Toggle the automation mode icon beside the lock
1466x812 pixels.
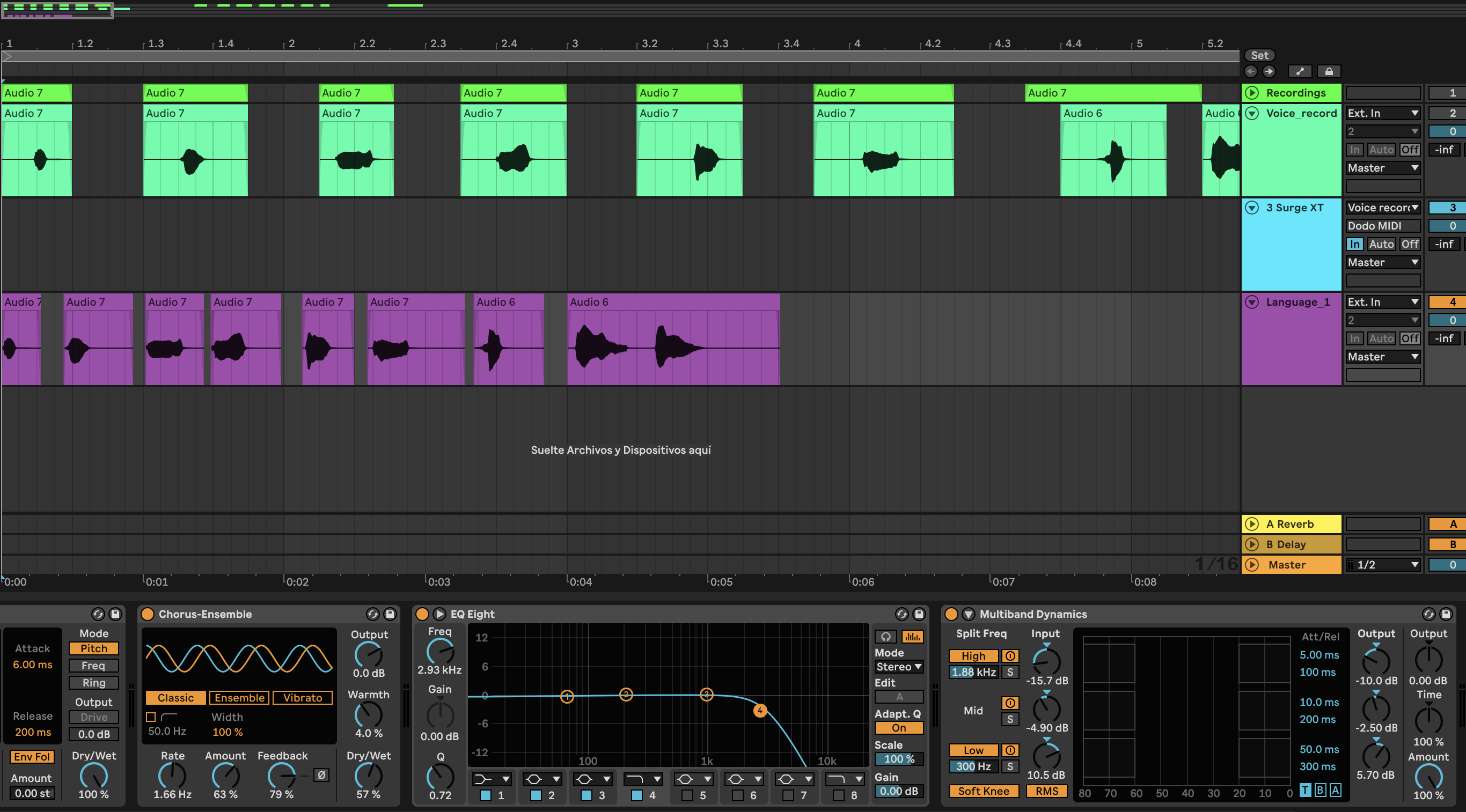coord(1300,71)
